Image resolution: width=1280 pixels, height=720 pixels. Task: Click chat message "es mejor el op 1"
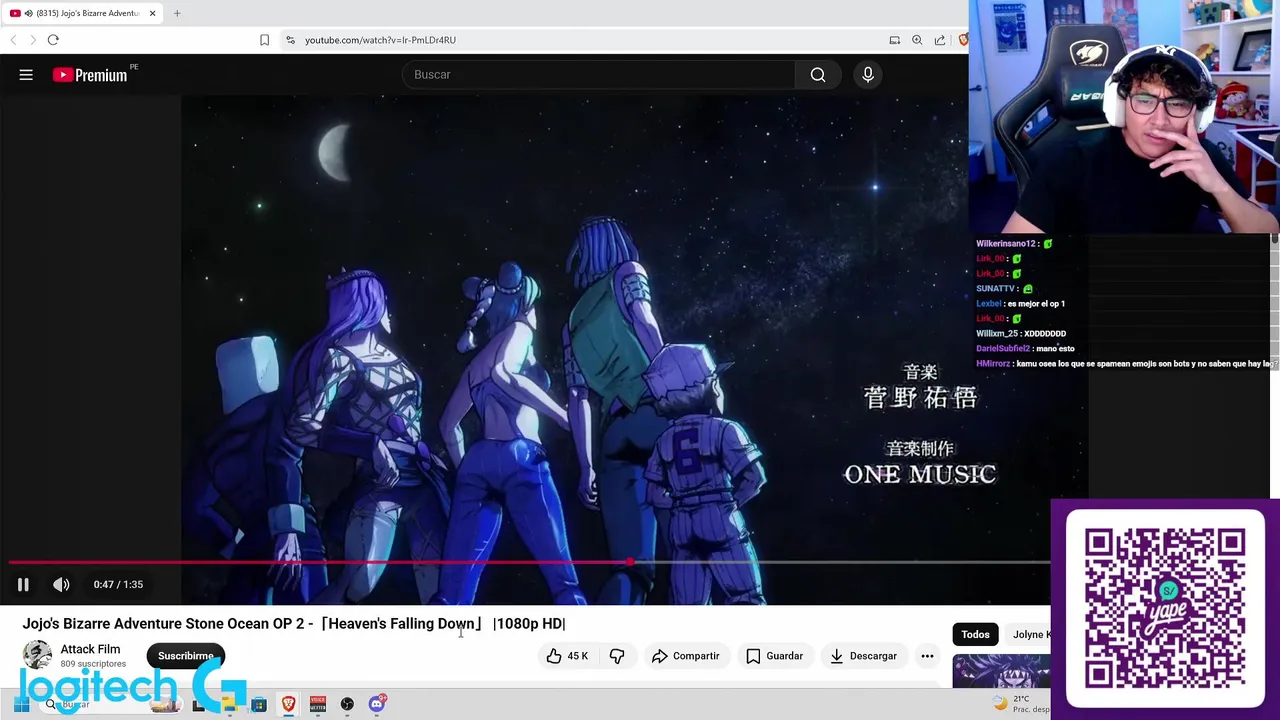(1037, 304)
